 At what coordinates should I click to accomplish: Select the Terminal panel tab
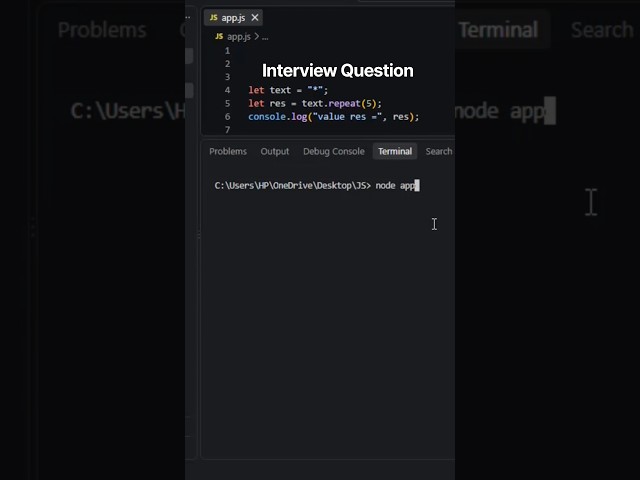pyautogui.click(x=395, y=151)
